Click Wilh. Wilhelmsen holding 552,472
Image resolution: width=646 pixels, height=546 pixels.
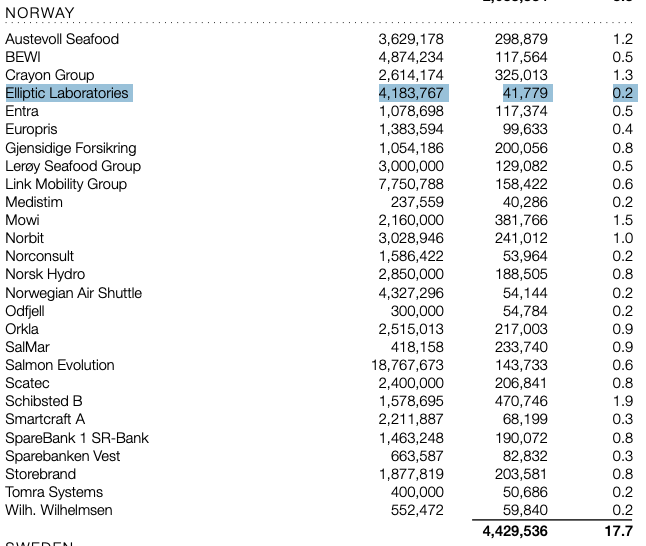(417, 510)
